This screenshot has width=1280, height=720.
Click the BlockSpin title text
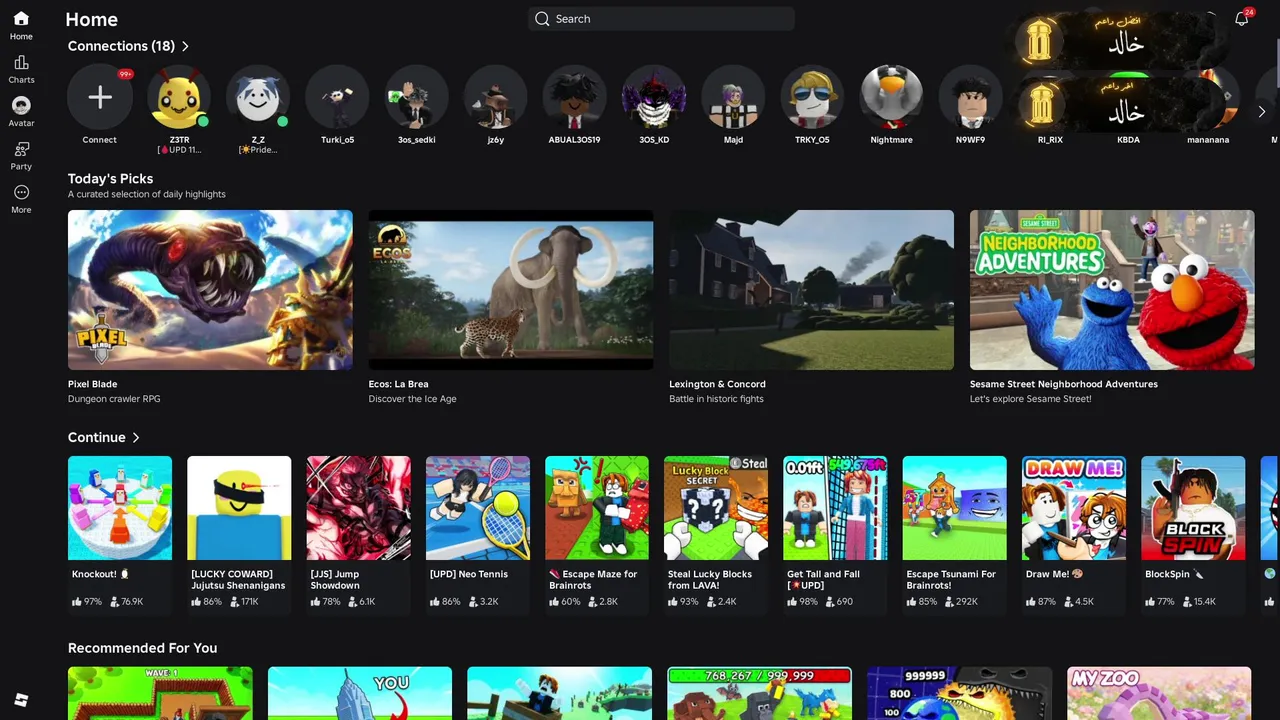1167,574
